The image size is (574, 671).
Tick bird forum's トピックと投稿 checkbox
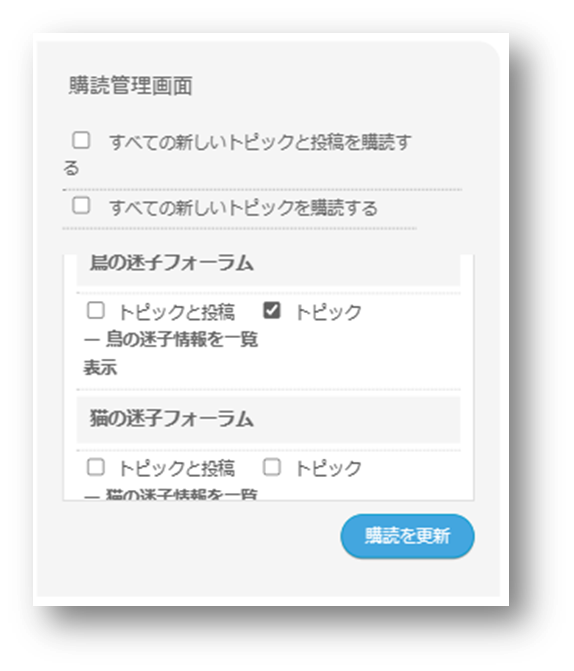pyautogui.click(x=95, y=310)
